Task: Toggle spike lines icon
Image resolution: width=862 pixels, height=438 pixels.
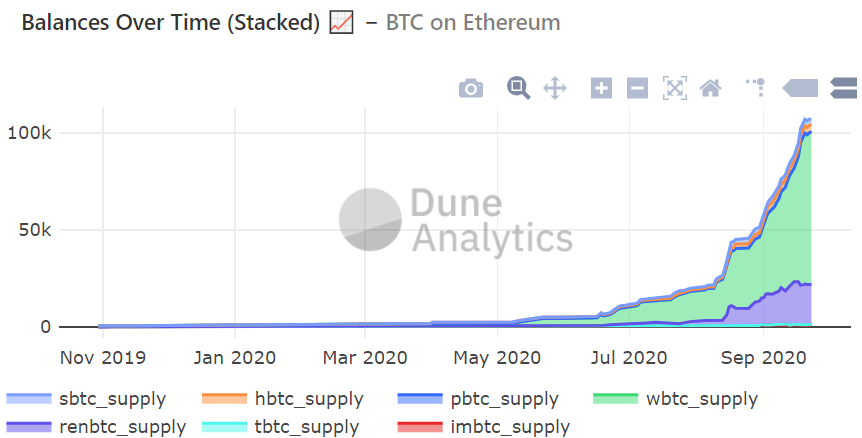Action: click(755, 88)
